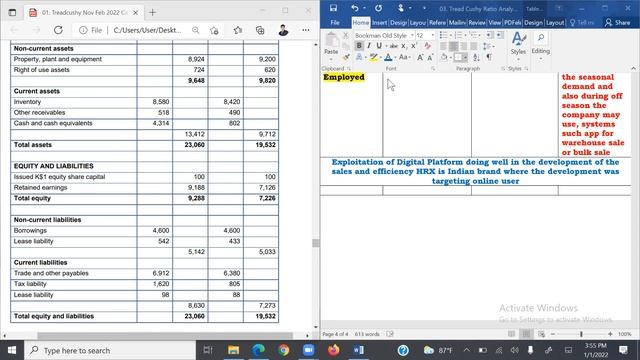Open Edge Collections
Screen dimensions: 640x360
click(260, 30)
